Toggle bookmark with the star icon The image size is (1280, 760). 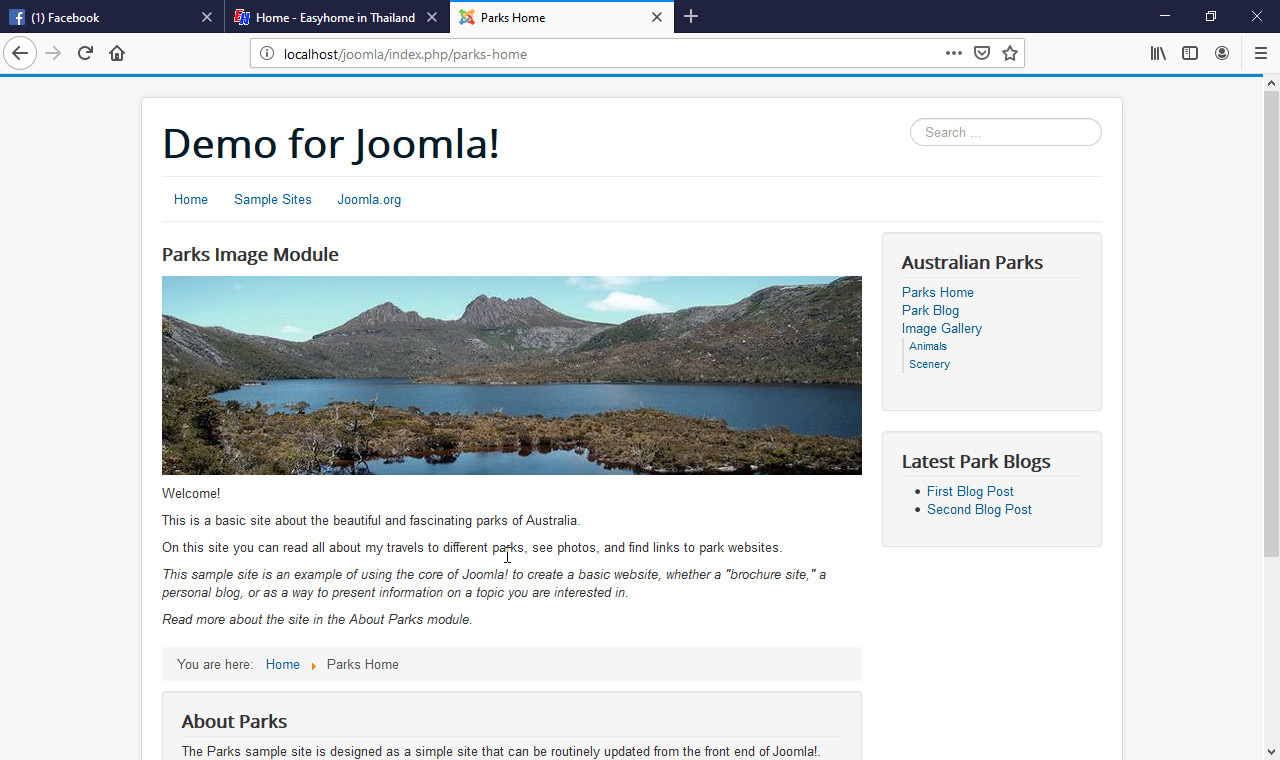(1010, 53)
